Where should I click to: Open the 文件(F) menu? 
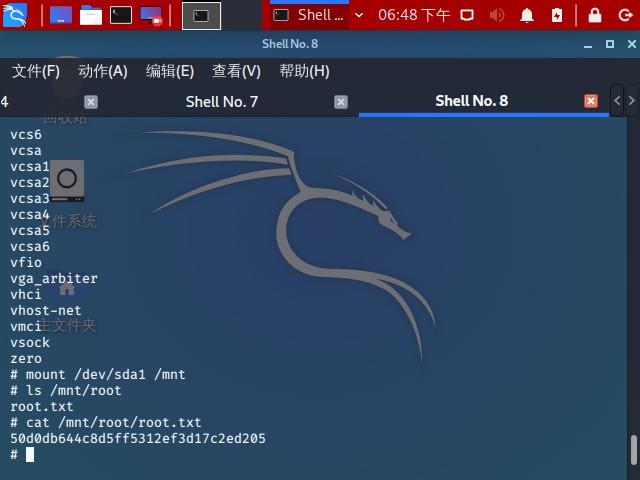(36, 71)
